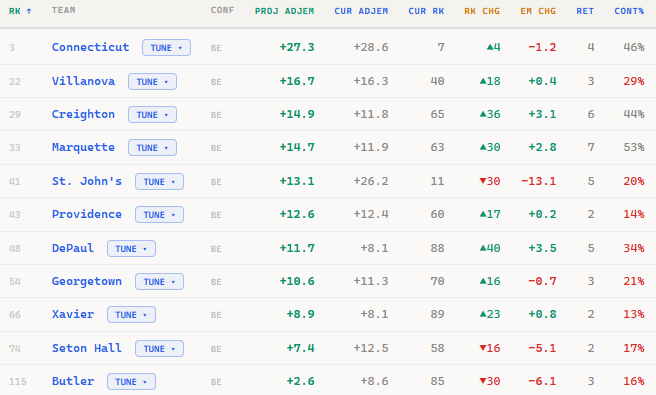Viewport: 656px width, 395px height.
Task: Sort by RK CHG column header
Action: [x=482, y=11]
